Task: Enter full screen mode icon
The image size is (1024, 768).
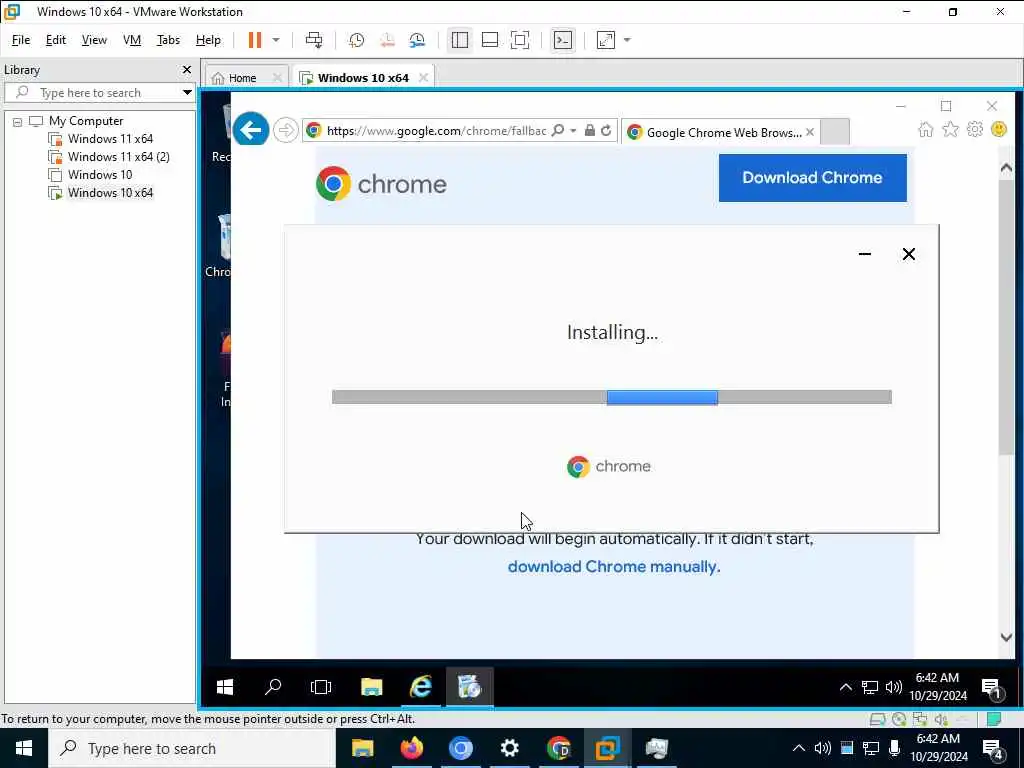Action: click(x=520, y=40)
